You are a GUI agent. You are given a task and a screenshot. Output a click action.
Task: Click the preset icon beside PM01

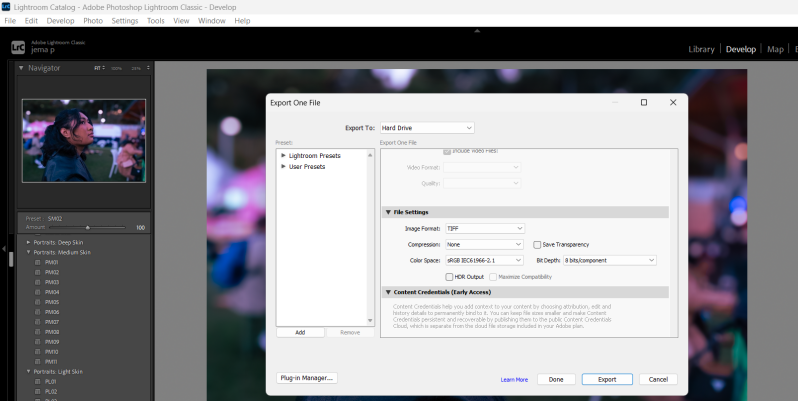38,263
